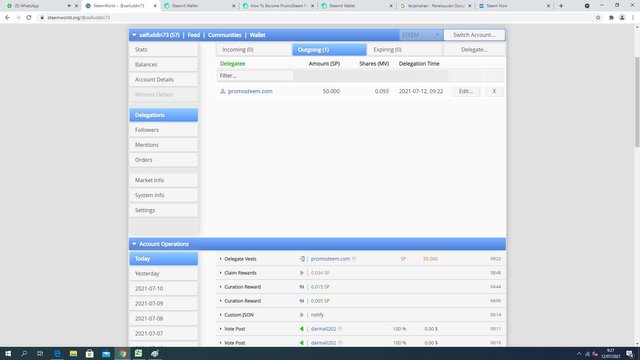Open the Account Details section

[164, 80]
